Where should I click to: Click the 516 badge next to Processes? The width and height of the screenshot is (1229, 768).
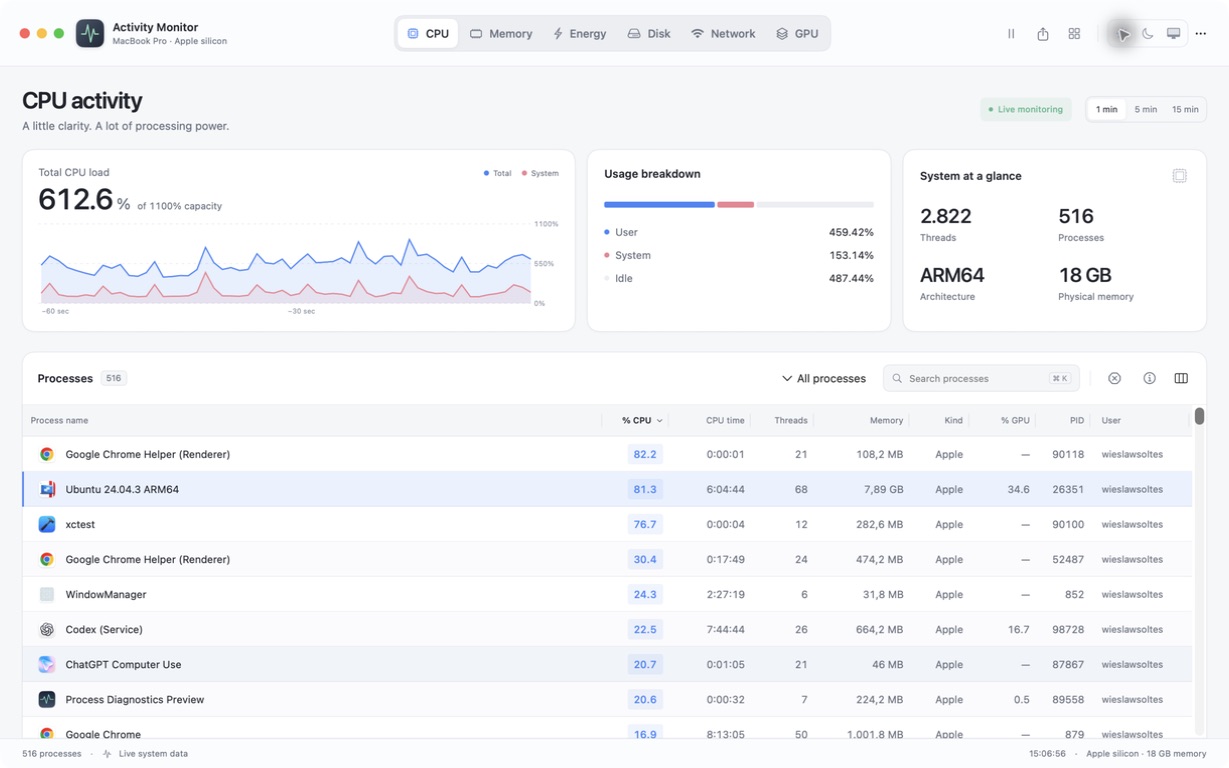click(114, 378)
